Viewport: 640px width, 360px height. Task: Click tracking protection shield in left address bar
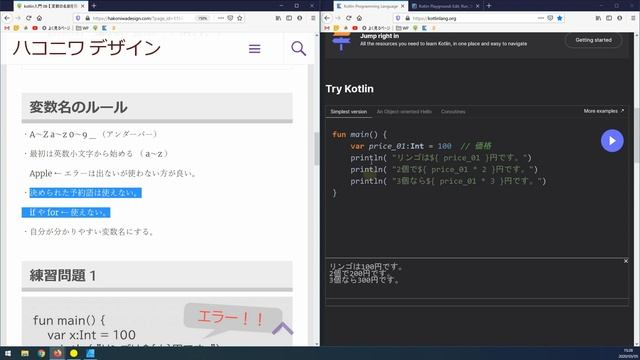pyautogui.click(x=78, y=18)
